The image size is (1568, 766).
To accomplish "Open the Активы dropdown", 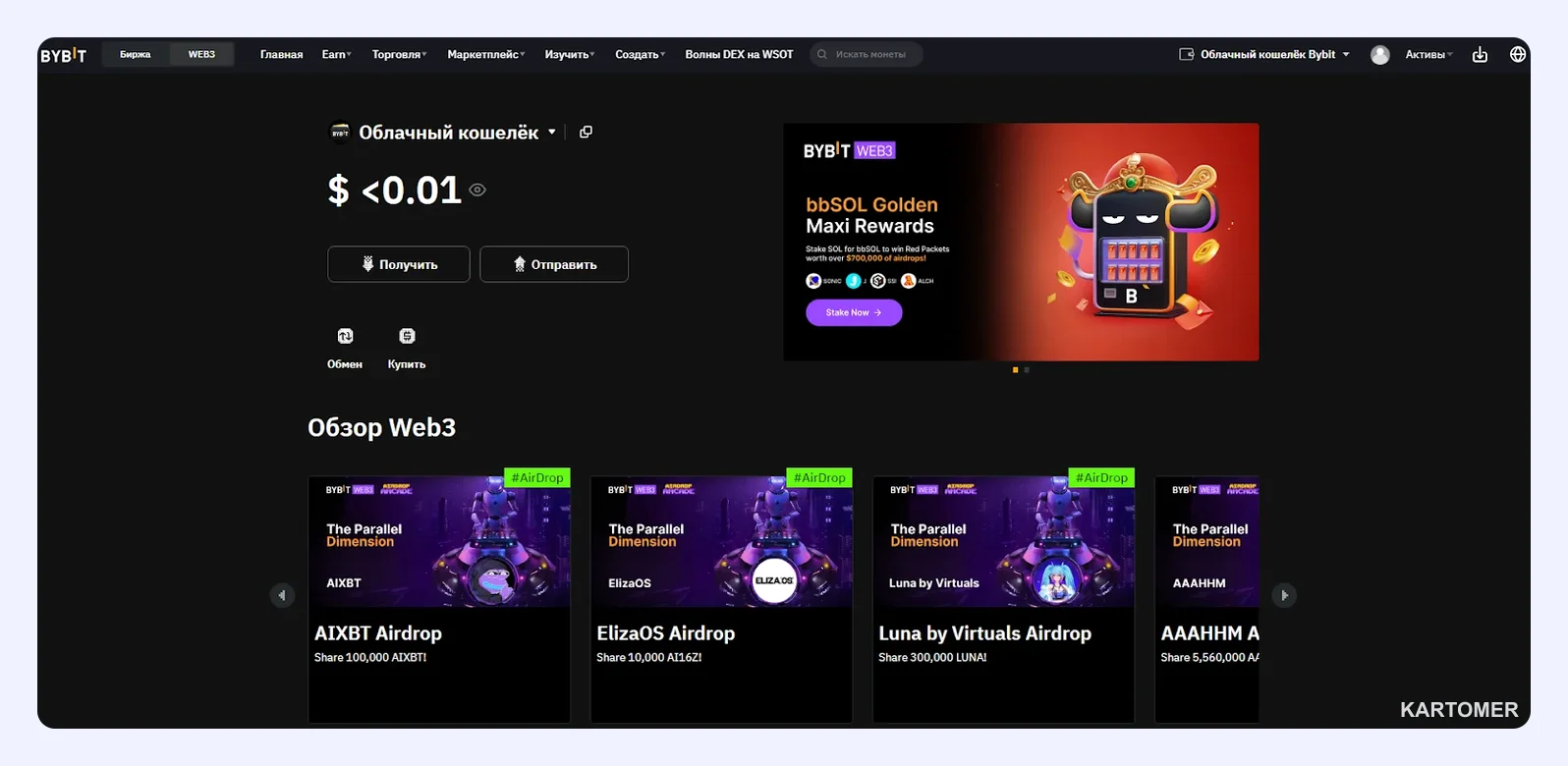I will 1428,54.
